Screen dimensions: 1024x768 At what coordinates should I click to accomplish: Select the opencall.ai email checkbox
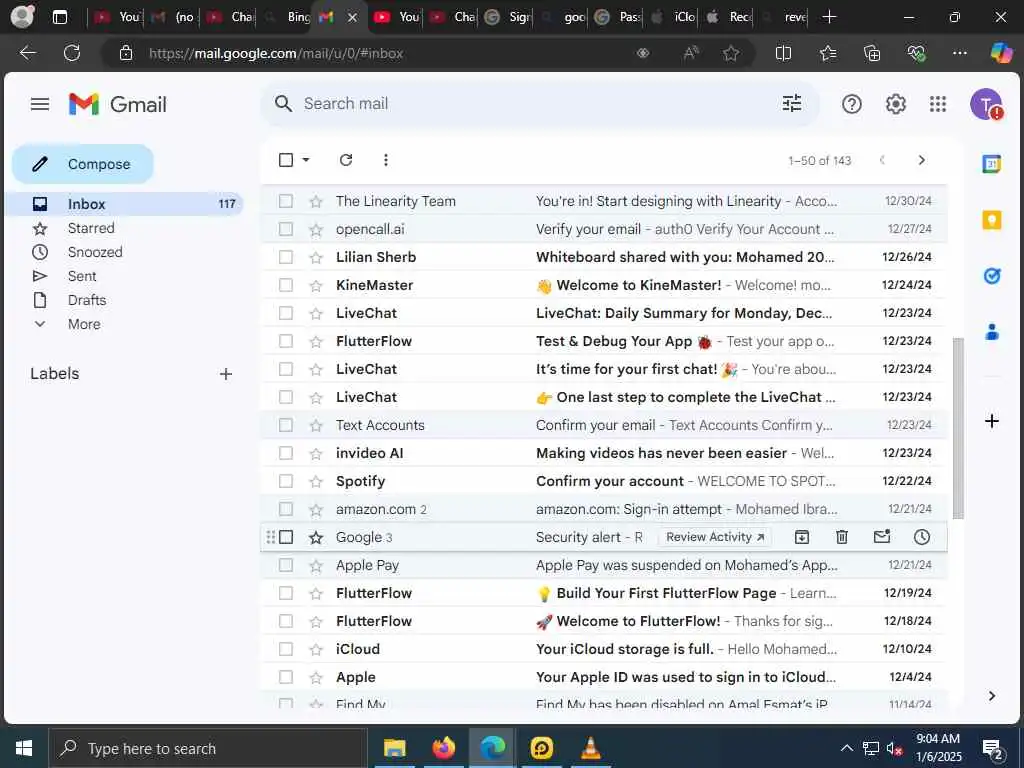coord(286,229)
